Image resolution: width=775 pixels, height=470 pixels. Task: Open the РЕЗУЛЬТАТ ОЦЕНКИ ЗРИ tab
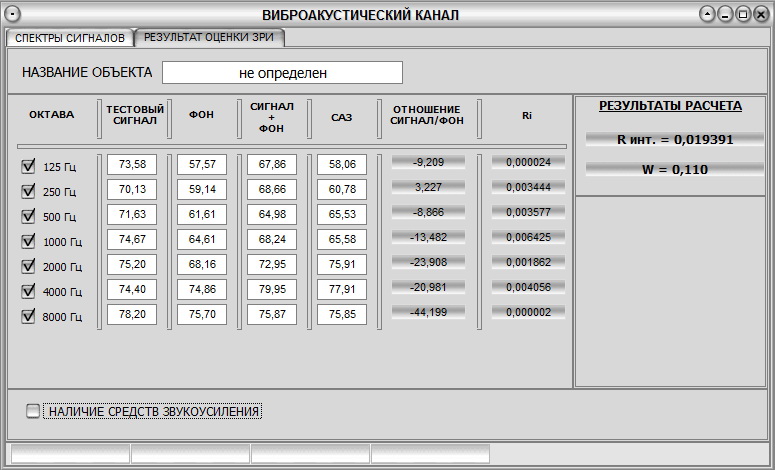[210, 37]
